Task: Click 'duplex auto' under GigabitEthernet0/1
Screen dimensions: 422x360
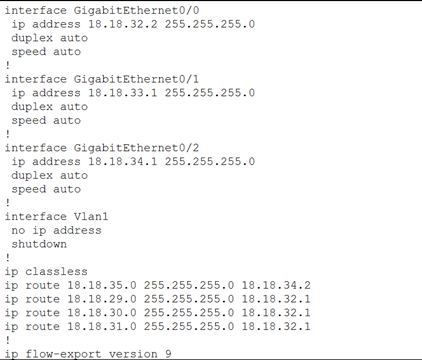Action: [50, 107]
